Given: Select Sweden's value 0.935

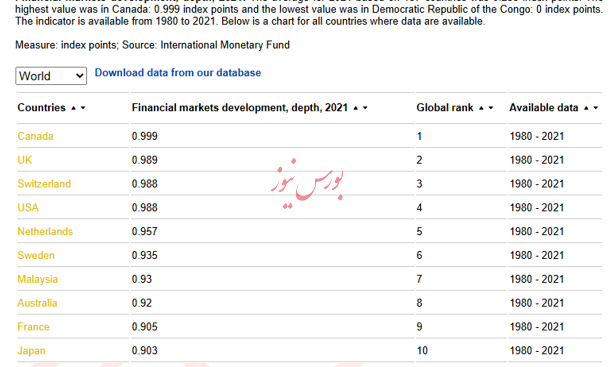Looking at the screenshot, I should coord(144,255).
